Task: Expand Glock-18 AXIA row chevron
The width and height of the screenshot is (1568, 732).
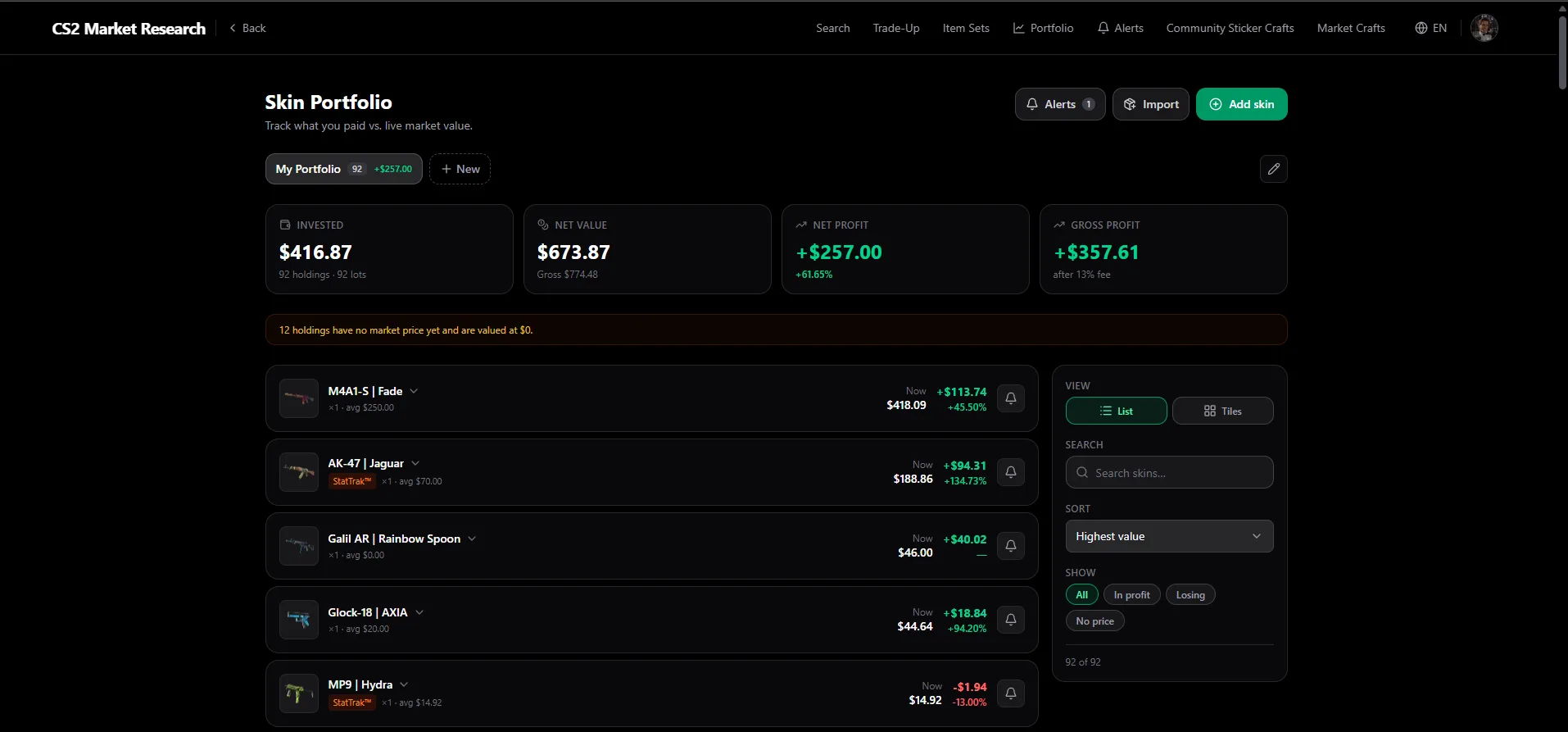Action: [419, 612]
